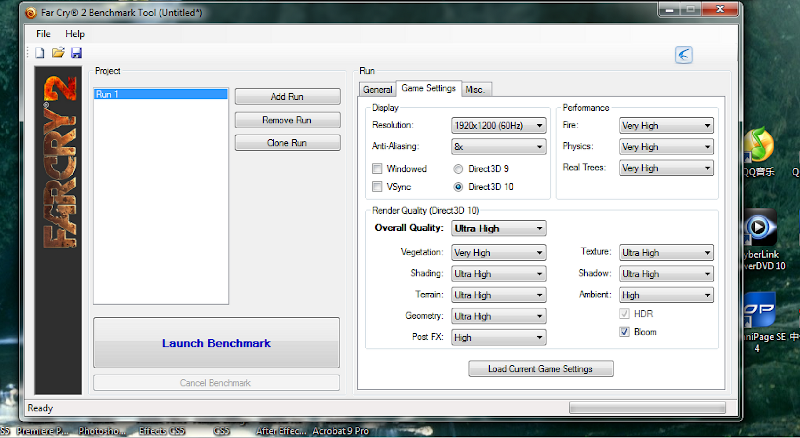Open the Ambient quality dropdown
Screen dimensions: 800x438
click(x=666, y=295)
